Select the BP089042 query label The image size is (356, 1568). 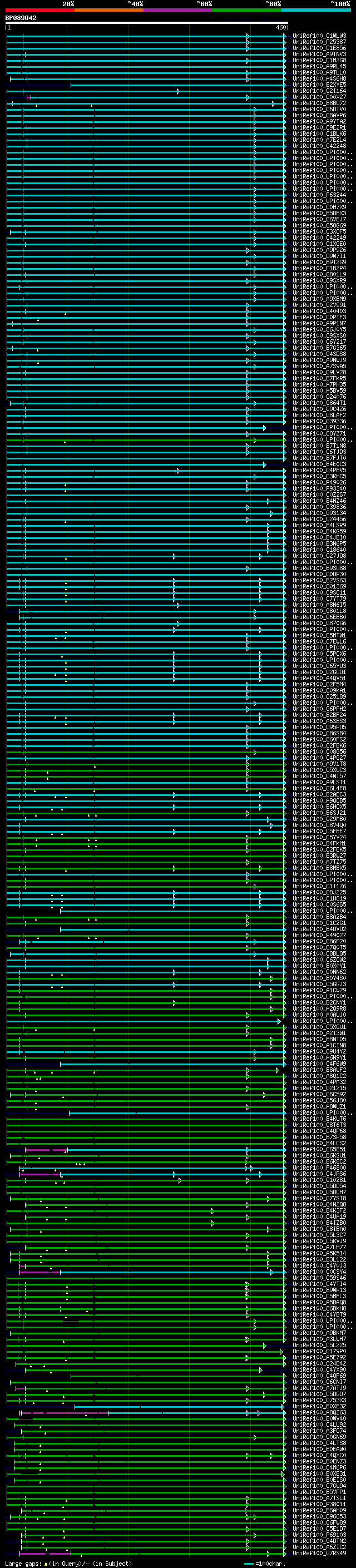click(x=21, y=18)
